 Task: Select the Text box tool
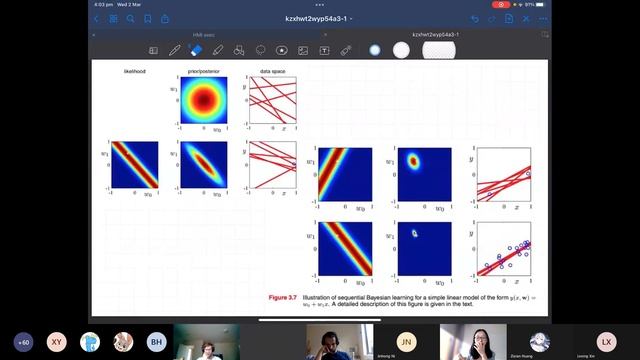coord(324,51)
